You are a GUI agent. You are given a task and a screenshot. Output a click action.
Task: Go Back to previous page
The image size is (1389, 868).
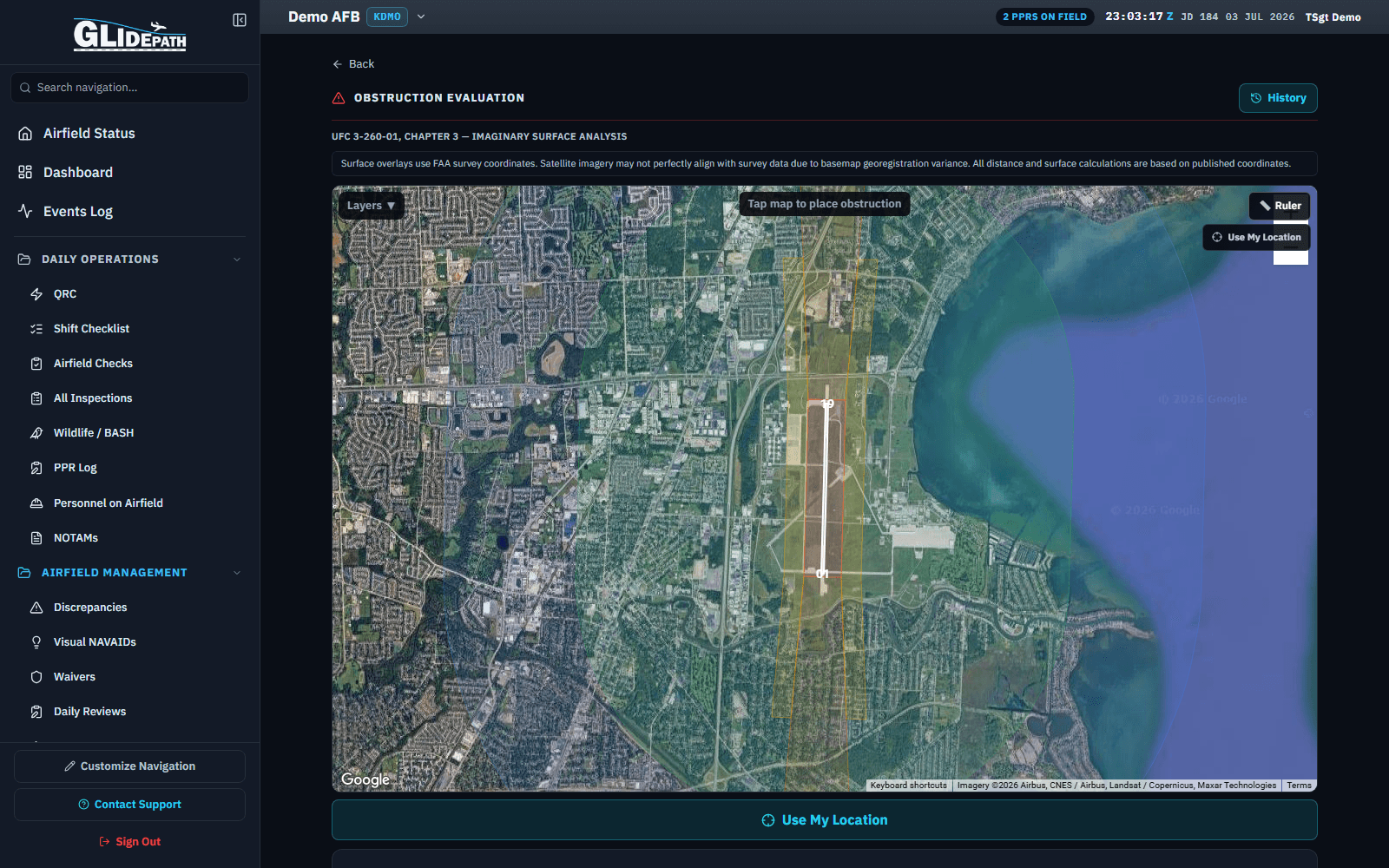(x=353, y=64)
